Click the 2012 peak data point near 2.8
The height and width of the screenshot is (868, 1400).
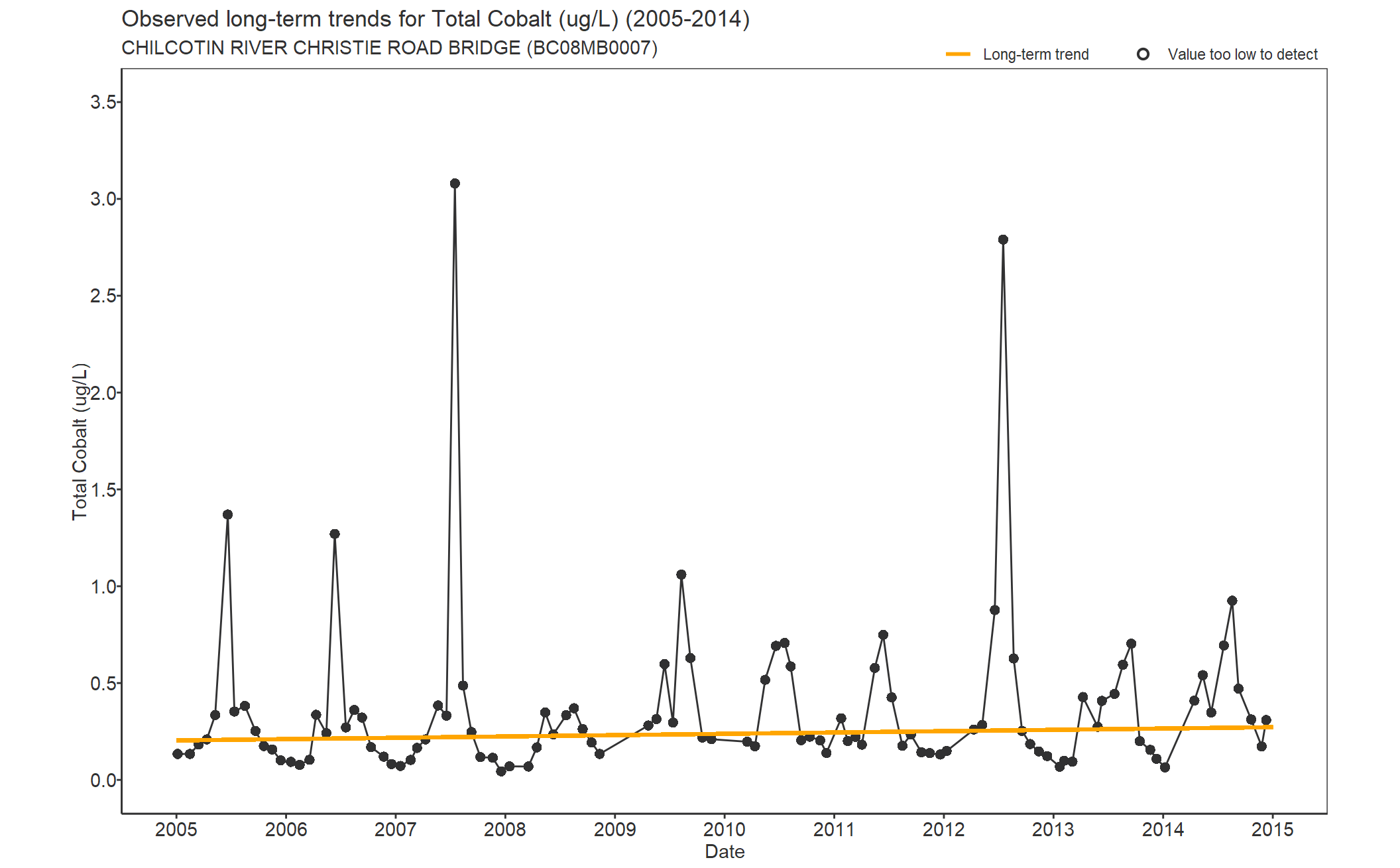point(1003,240)
